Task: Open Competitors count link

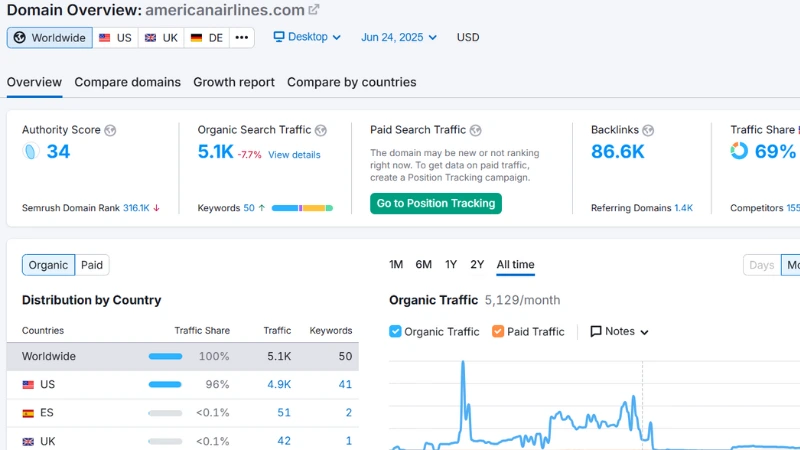Action: tap(793, 208)
